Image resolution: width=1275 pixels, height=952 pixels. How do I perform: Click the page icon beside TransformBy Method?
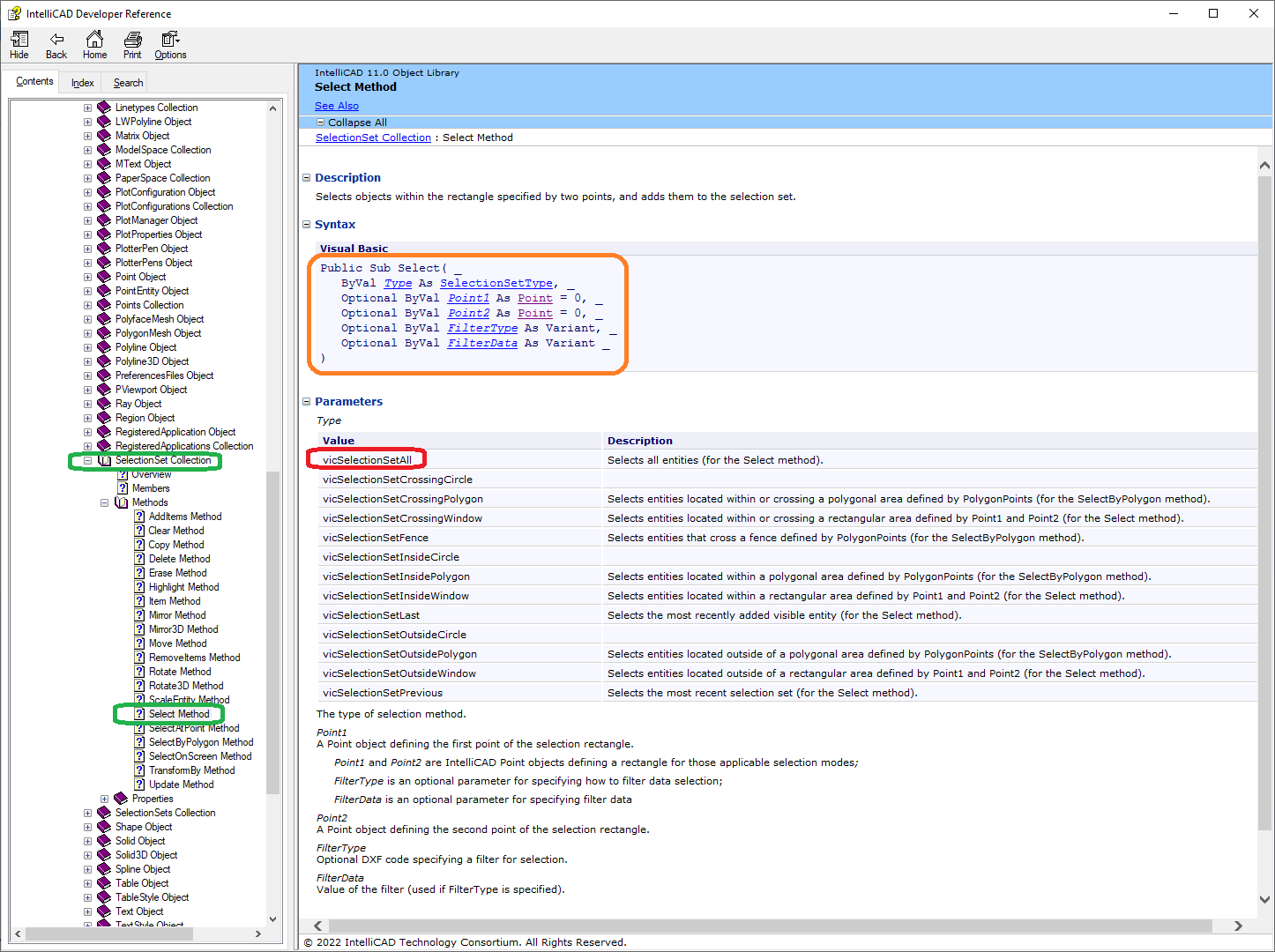139,770
